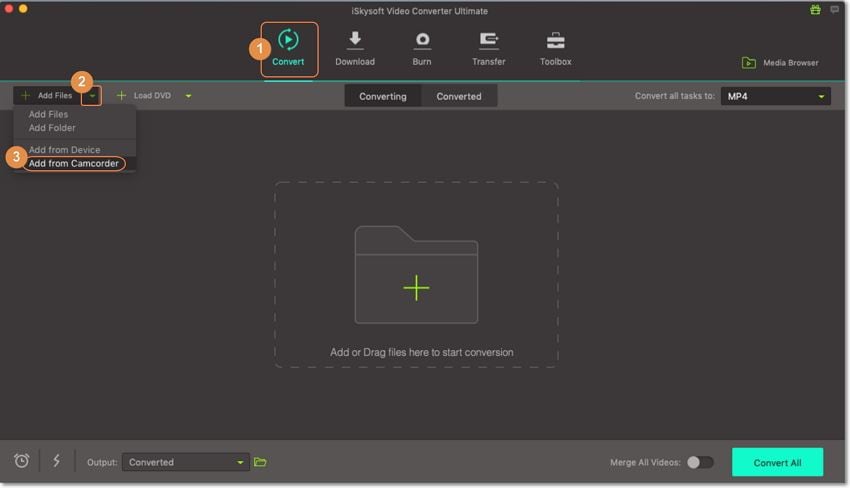Open the Transfer section

coord(488,49)
